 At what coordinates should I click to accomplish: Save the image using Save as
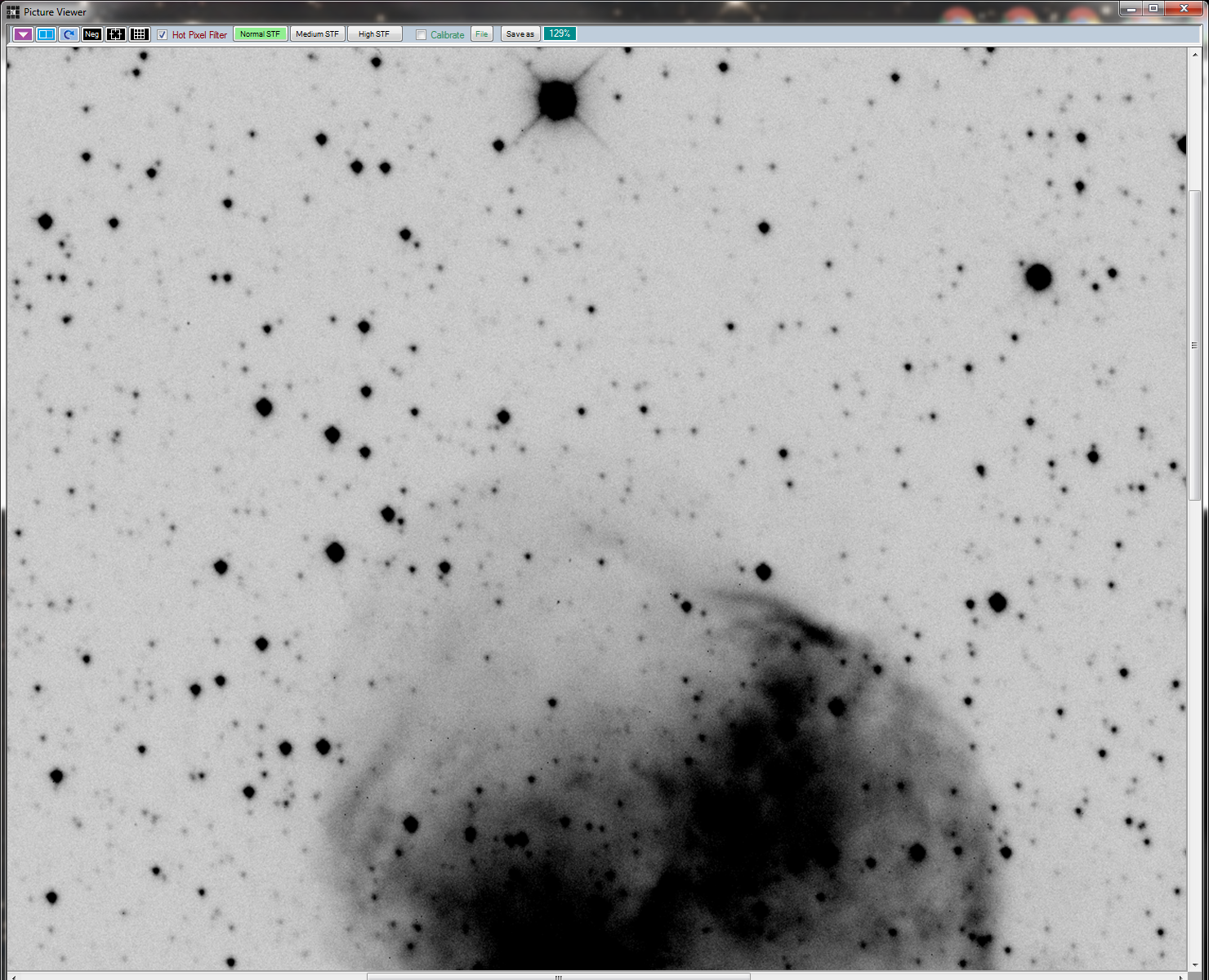[520, 33]
